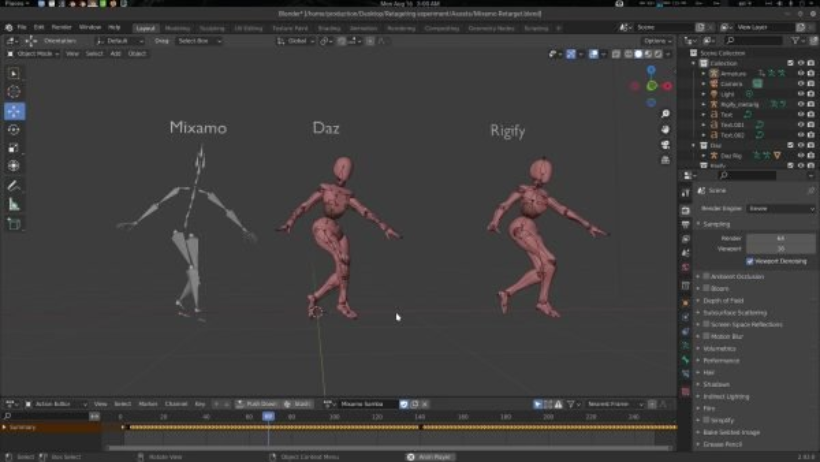The image size is (820, 462).
Task: Open the Tool properties tab
Action: (686, 193)
